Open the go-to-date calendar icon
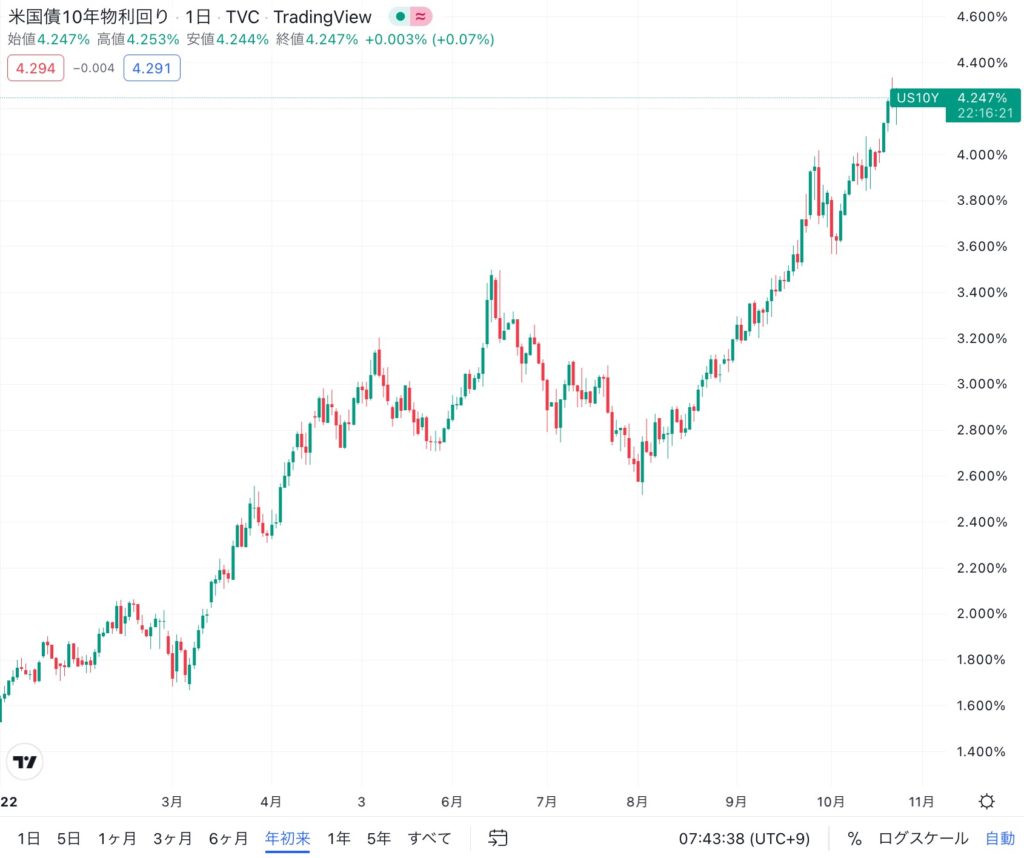 498,838
